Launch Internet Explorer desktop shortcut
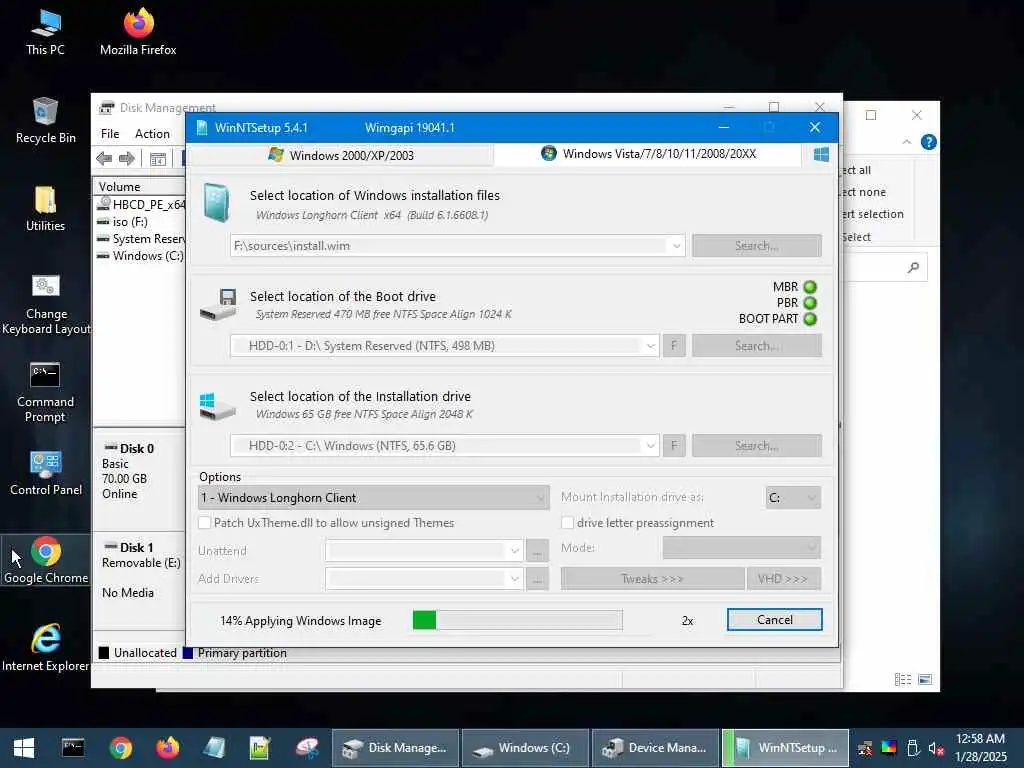1024x768 pixels. click(45, 648)
